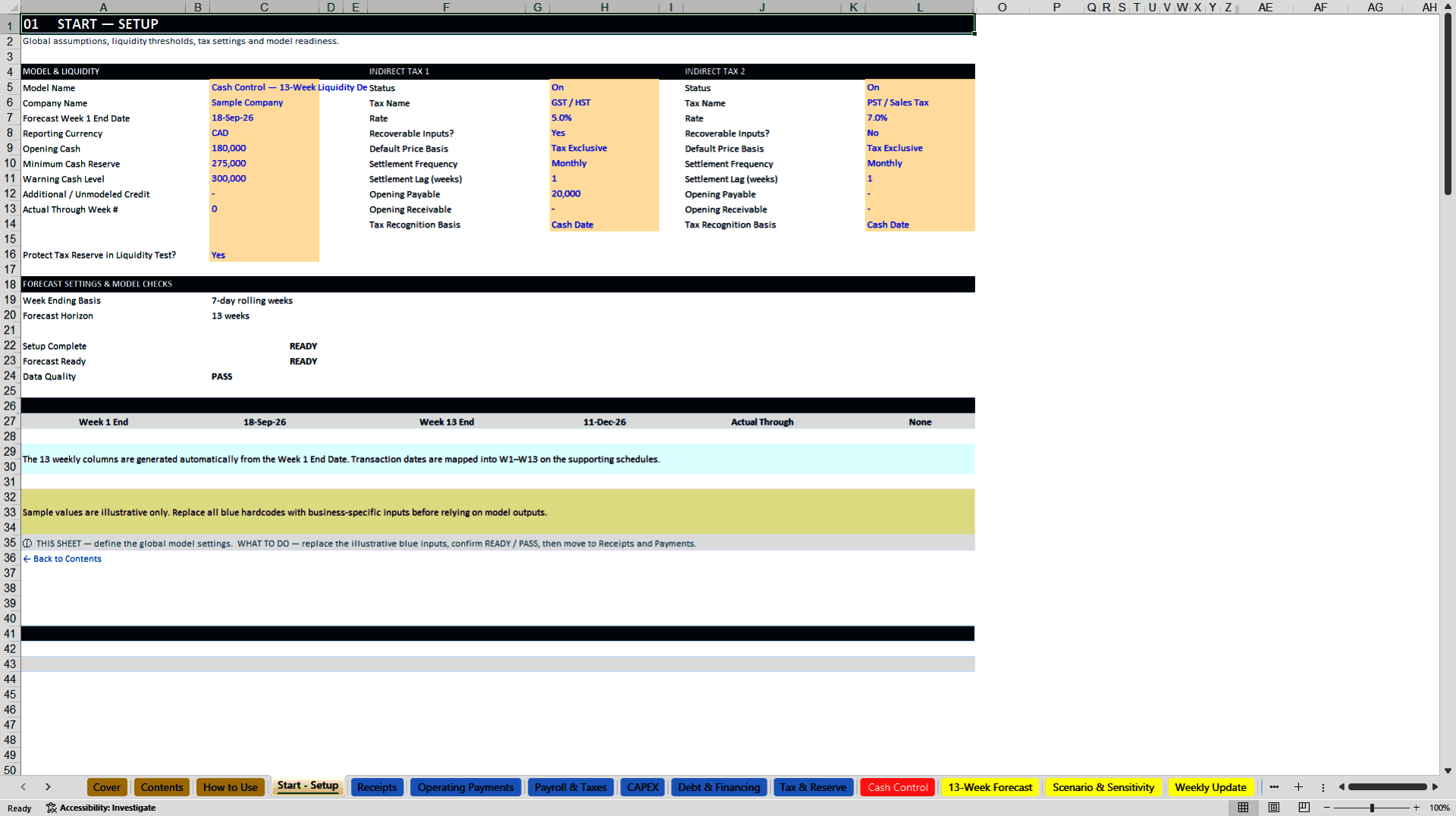Click the zoom out minus icon
The height and width of the screenshot is (816, 1456).
[x=1327, y=808]
